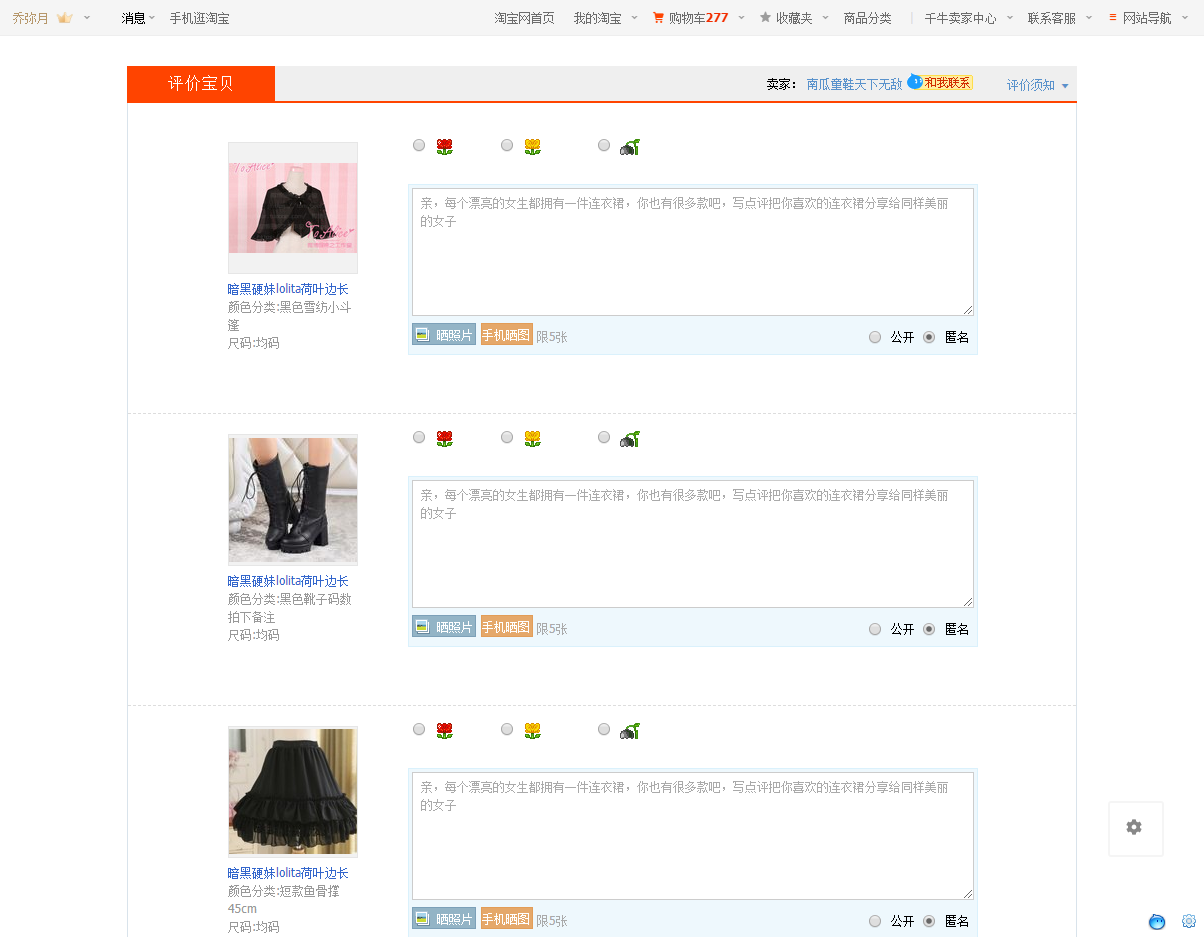Select yellow flower neutral rating for skirt item
The width and height of the screenshot is (1204, 937).
click(507, 729)
